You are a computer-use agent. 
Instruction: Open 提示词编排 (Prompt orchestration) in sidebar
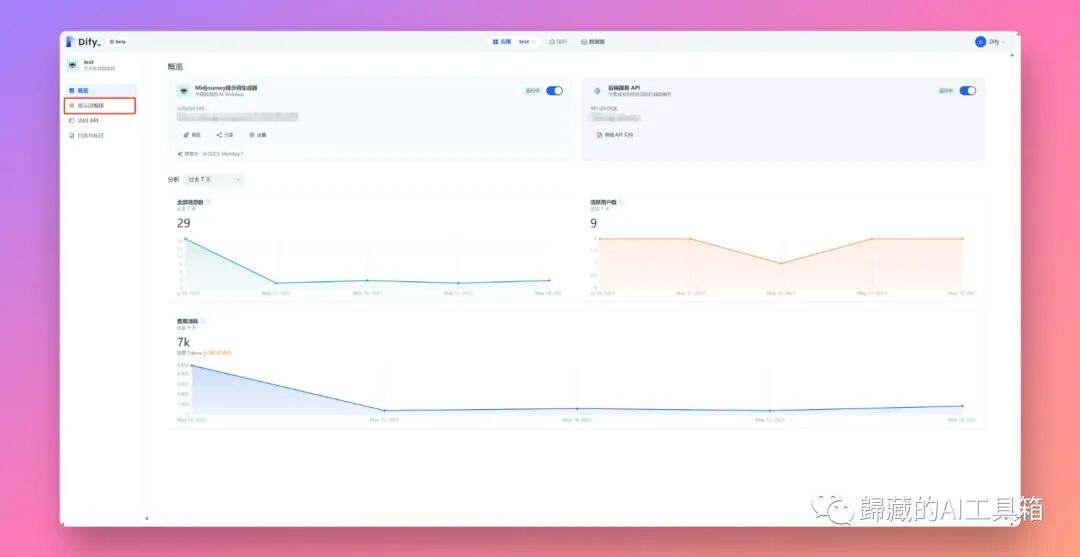(100, 105)
